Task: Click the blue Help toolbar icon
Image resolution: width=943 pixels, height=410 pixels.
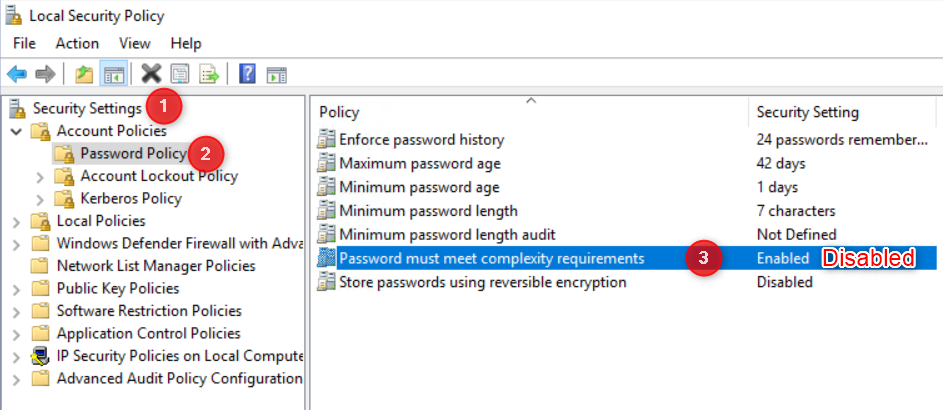Action: pos(247,74)
